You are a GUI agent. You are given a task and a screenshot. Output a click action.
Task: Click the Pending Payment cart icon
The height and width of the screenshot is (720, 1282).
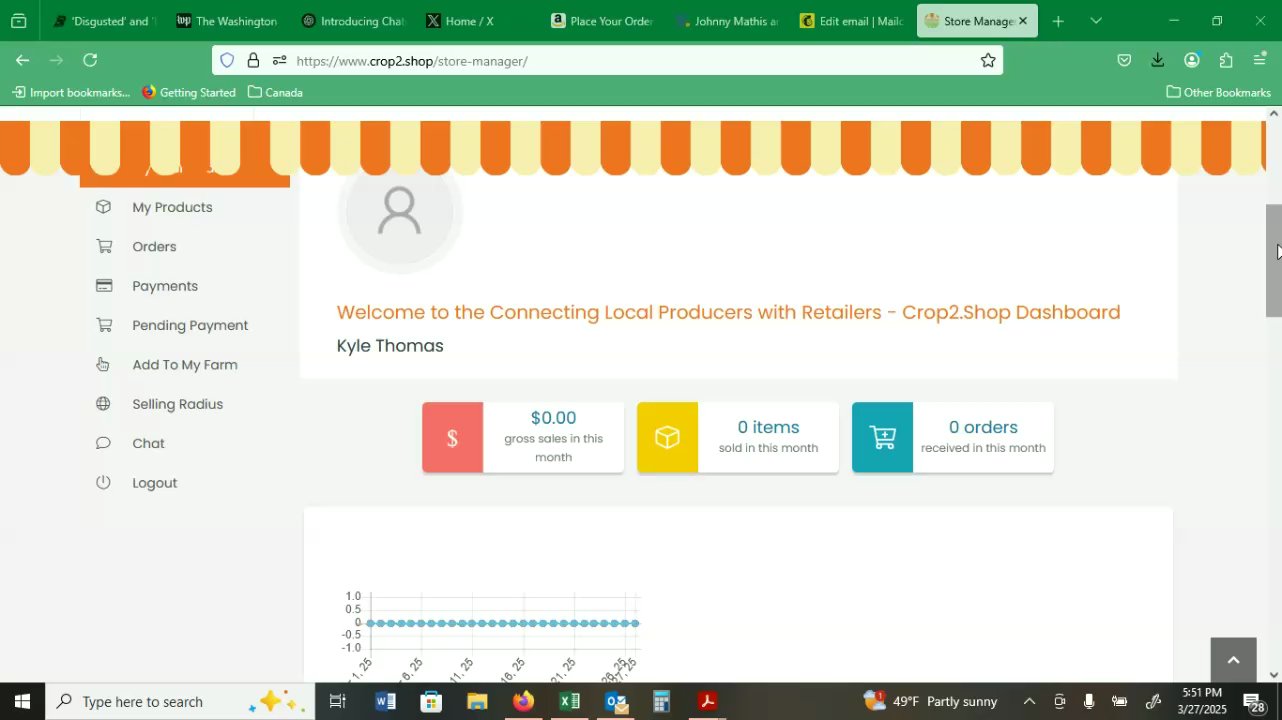(104, 325)
